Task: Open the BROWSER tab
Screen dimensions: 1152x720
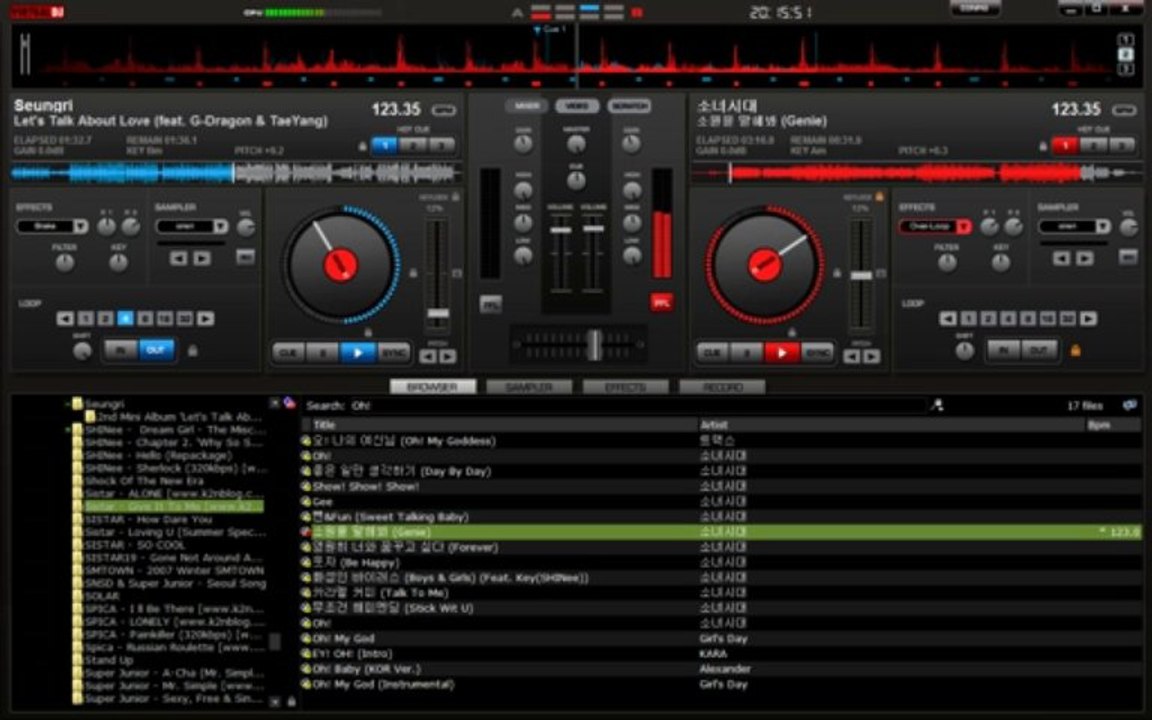Action: (433, 386)
